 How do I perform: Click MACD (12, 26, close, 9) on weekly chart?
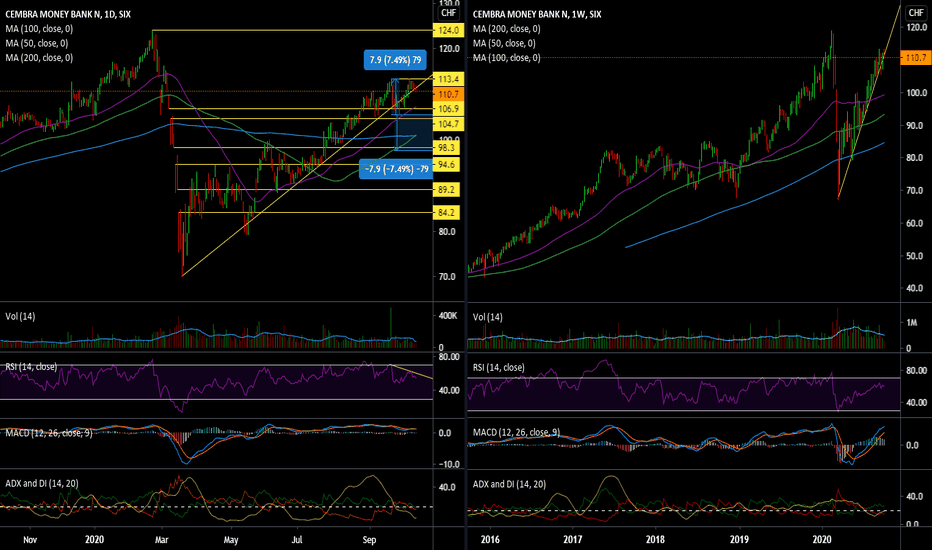coord(517,432)
